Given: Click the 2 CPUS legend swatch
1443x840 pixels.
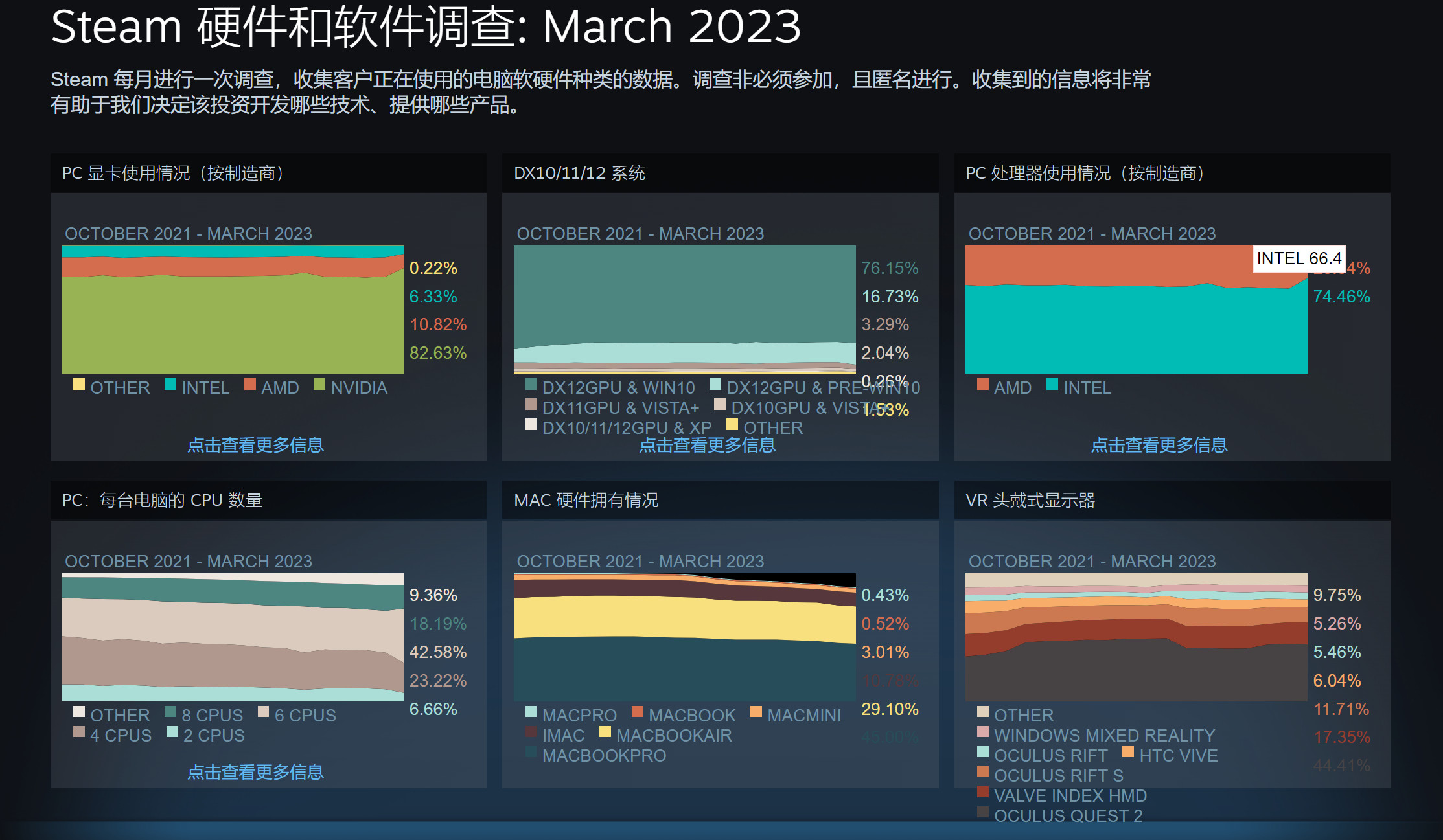Looking at the screenshot, I should pyautogui.click(x=172, y=731).
